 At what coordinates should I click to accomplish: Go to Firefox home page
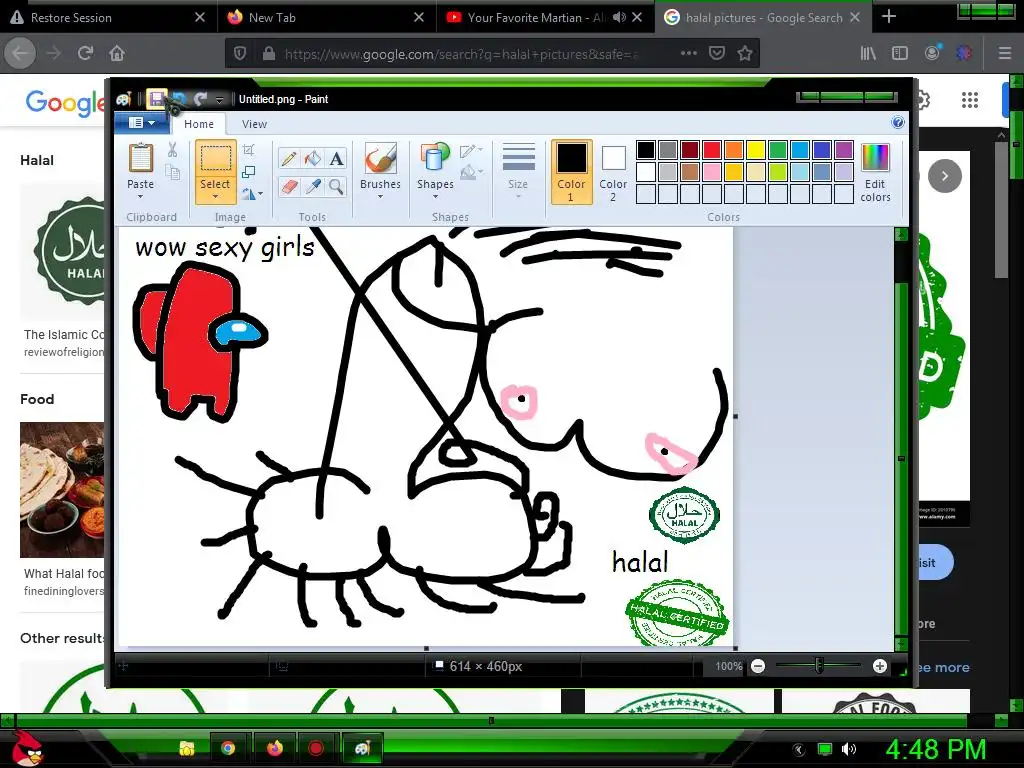click(x=117, y=53)
